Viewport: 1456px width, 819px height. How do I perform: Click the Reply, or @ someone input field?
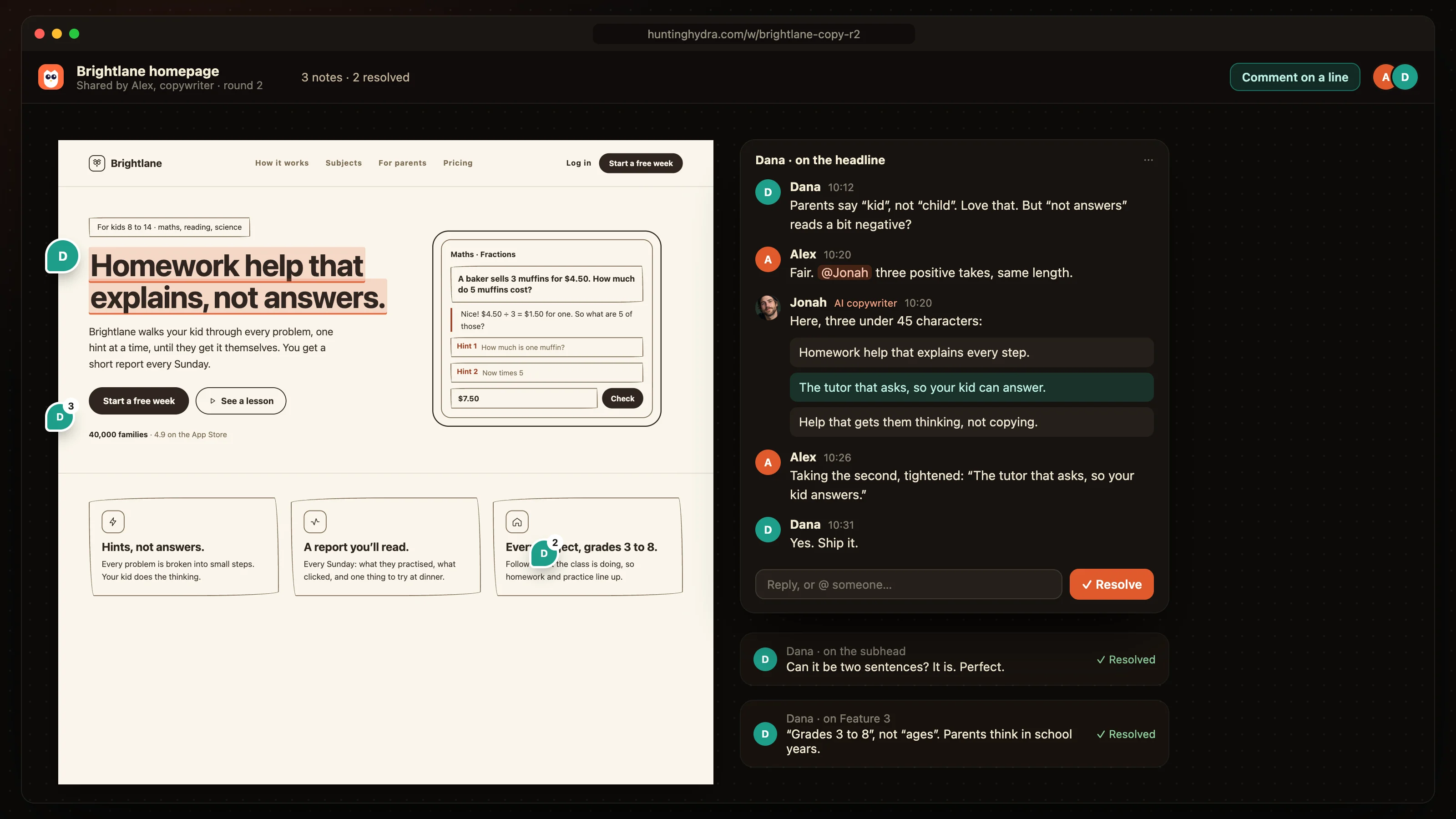[908, 584]
